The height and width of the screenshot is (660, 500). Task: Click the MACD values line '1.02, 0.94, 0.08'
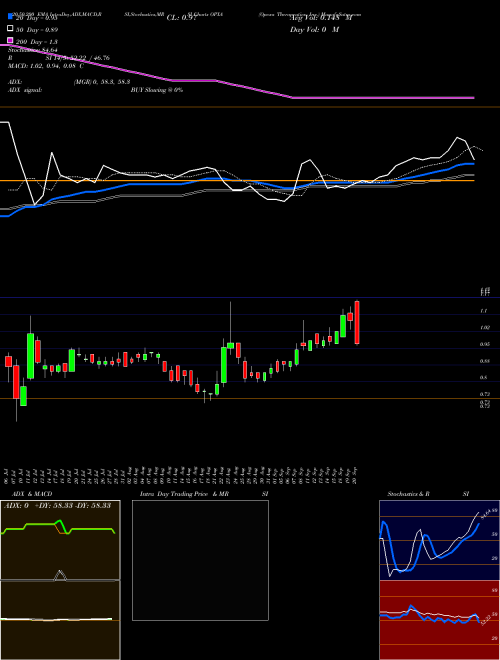coord(46,66)
